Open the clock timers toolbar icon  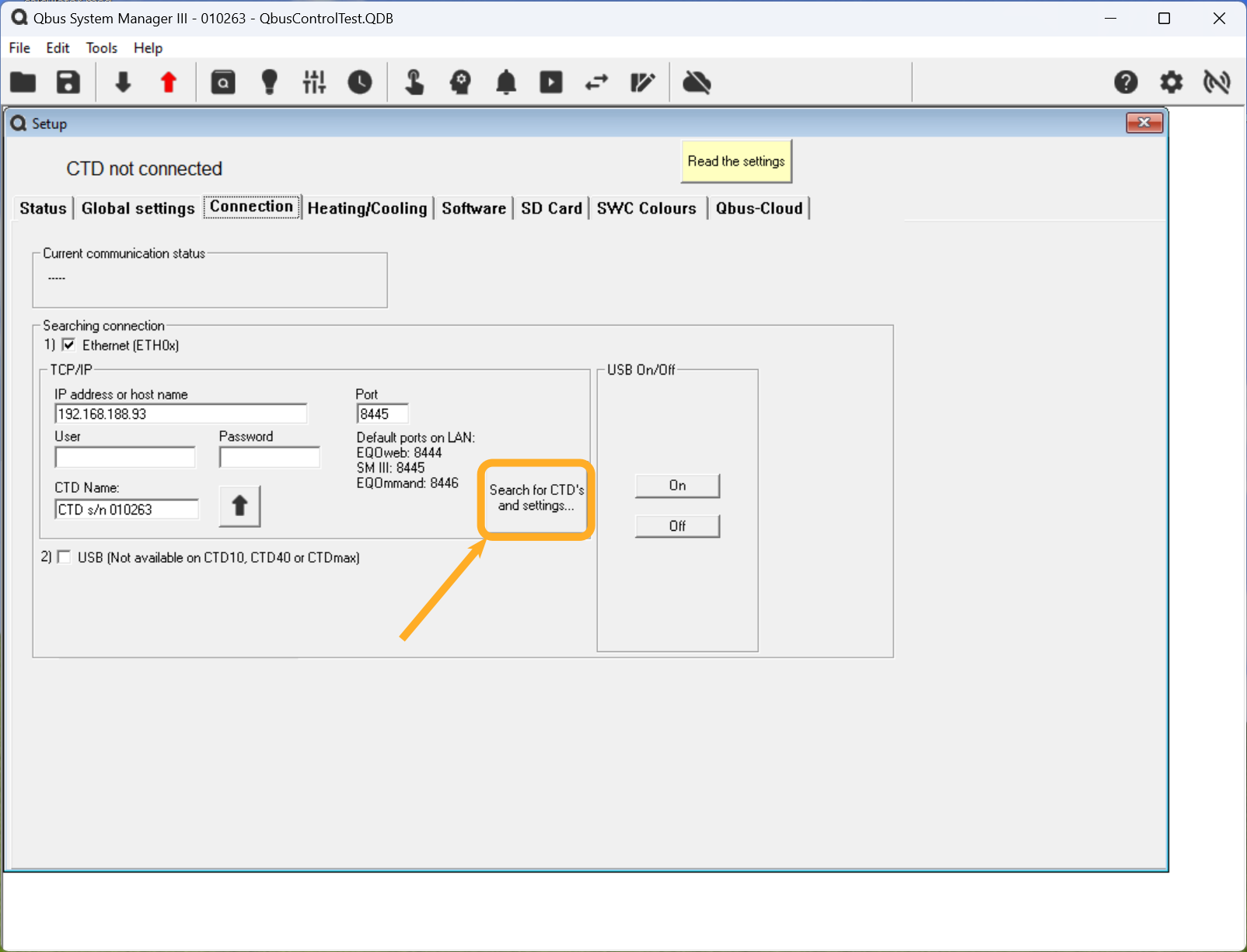(x=360, y=82)
